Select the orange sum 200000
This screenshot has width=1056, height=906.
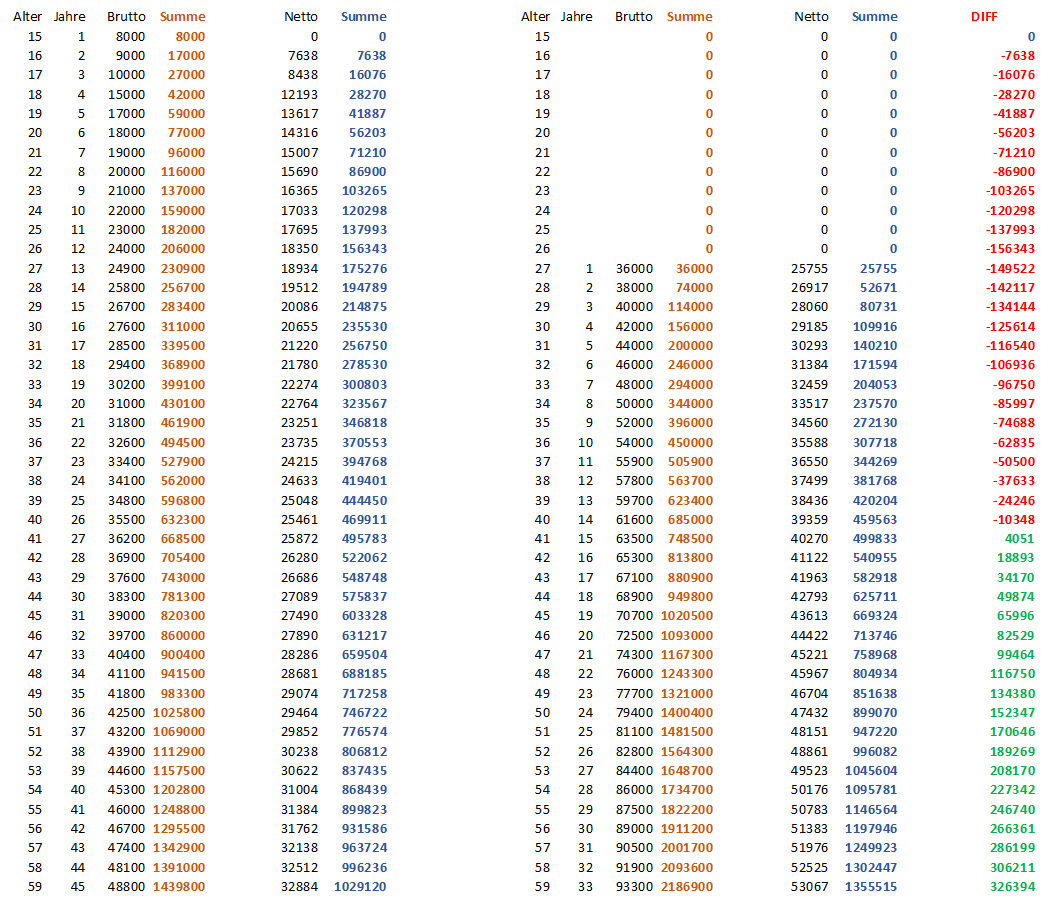click(690, 346)
